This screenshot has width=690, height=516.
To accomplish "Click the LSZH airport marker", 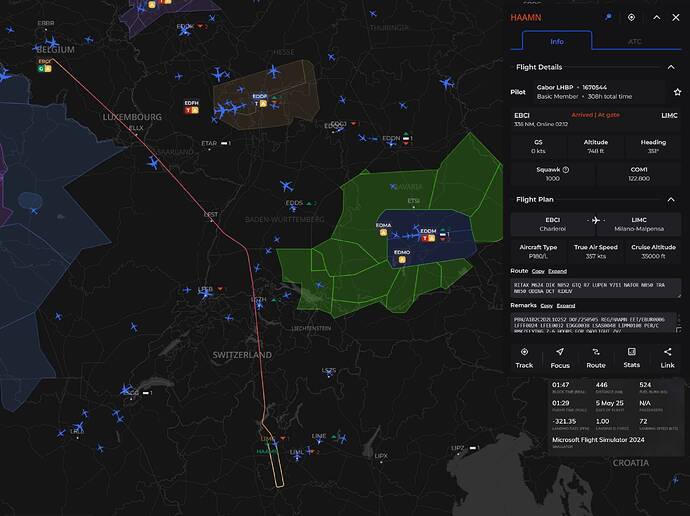I will (258, 299).
